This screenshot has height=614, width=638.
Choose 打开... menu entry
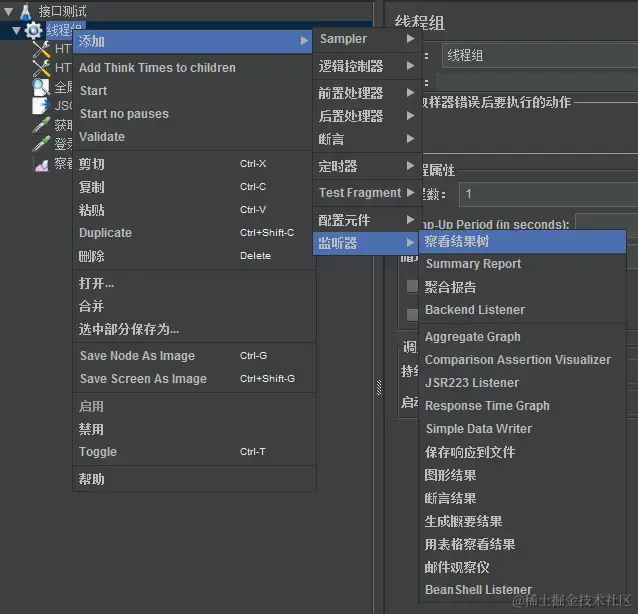[x=194, y=283]
